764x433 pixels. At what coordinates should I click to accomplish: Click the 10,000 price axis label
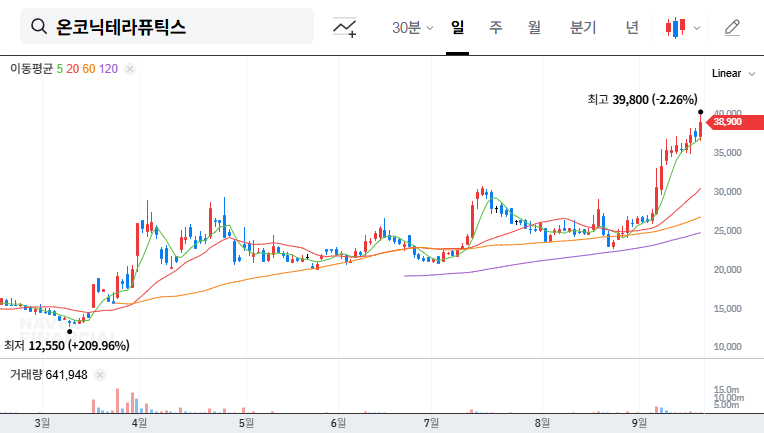click(x=727, y=347)
